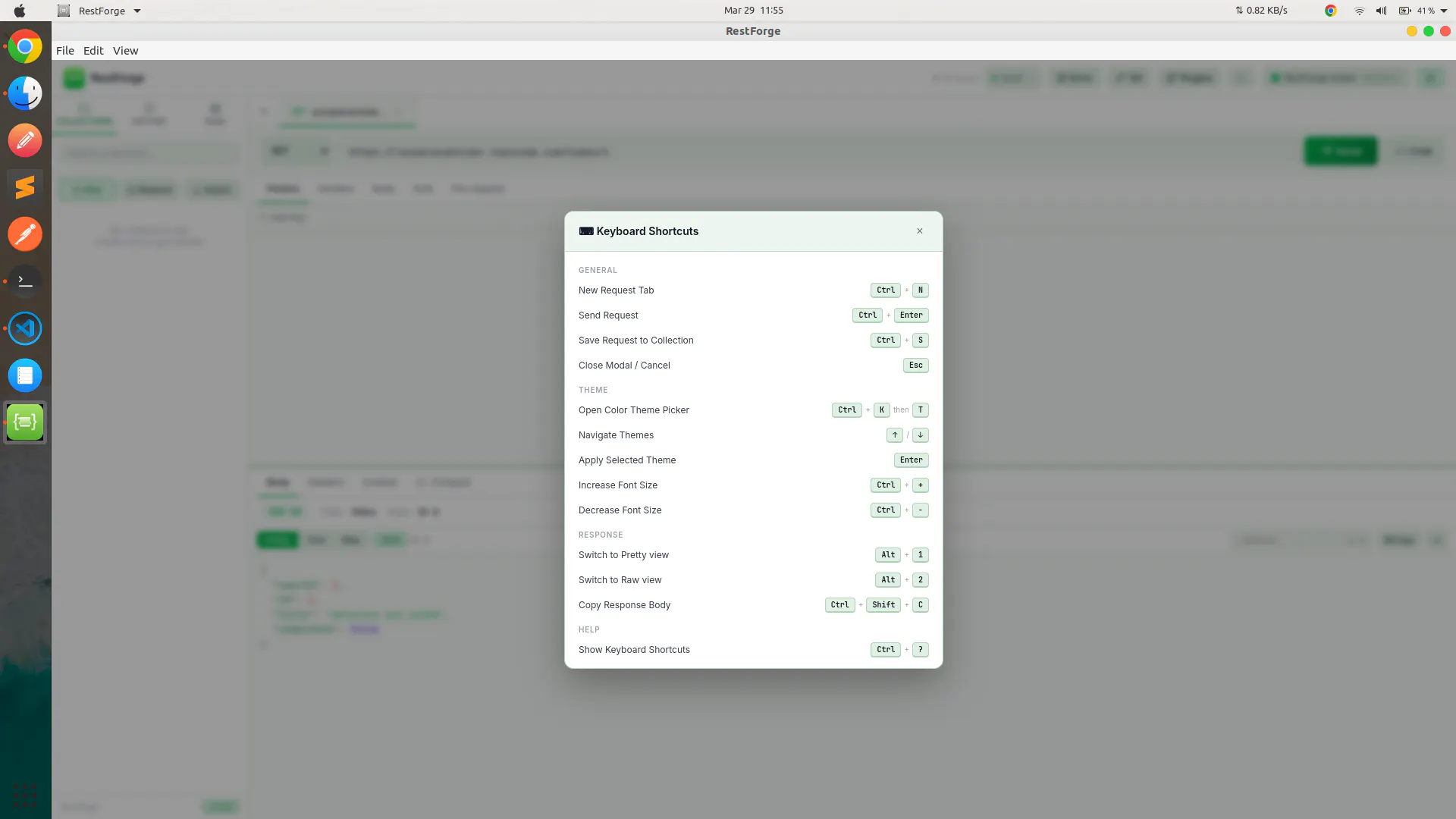Click the Keyboard Shortcuts dialog title
This screenshot has width=1456, height=819.
point(648,231)
